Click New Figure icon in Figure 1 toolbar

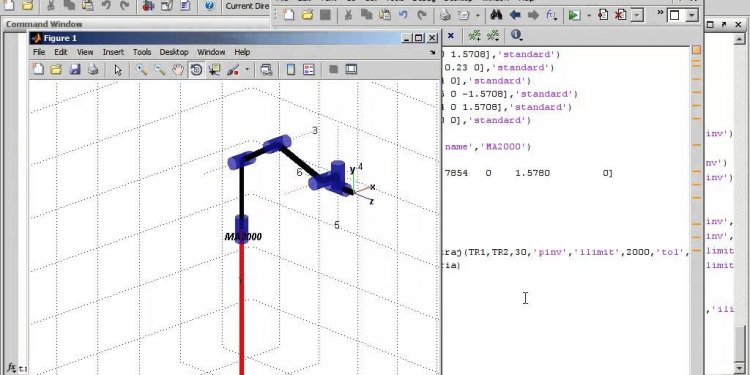pos(38,70)
